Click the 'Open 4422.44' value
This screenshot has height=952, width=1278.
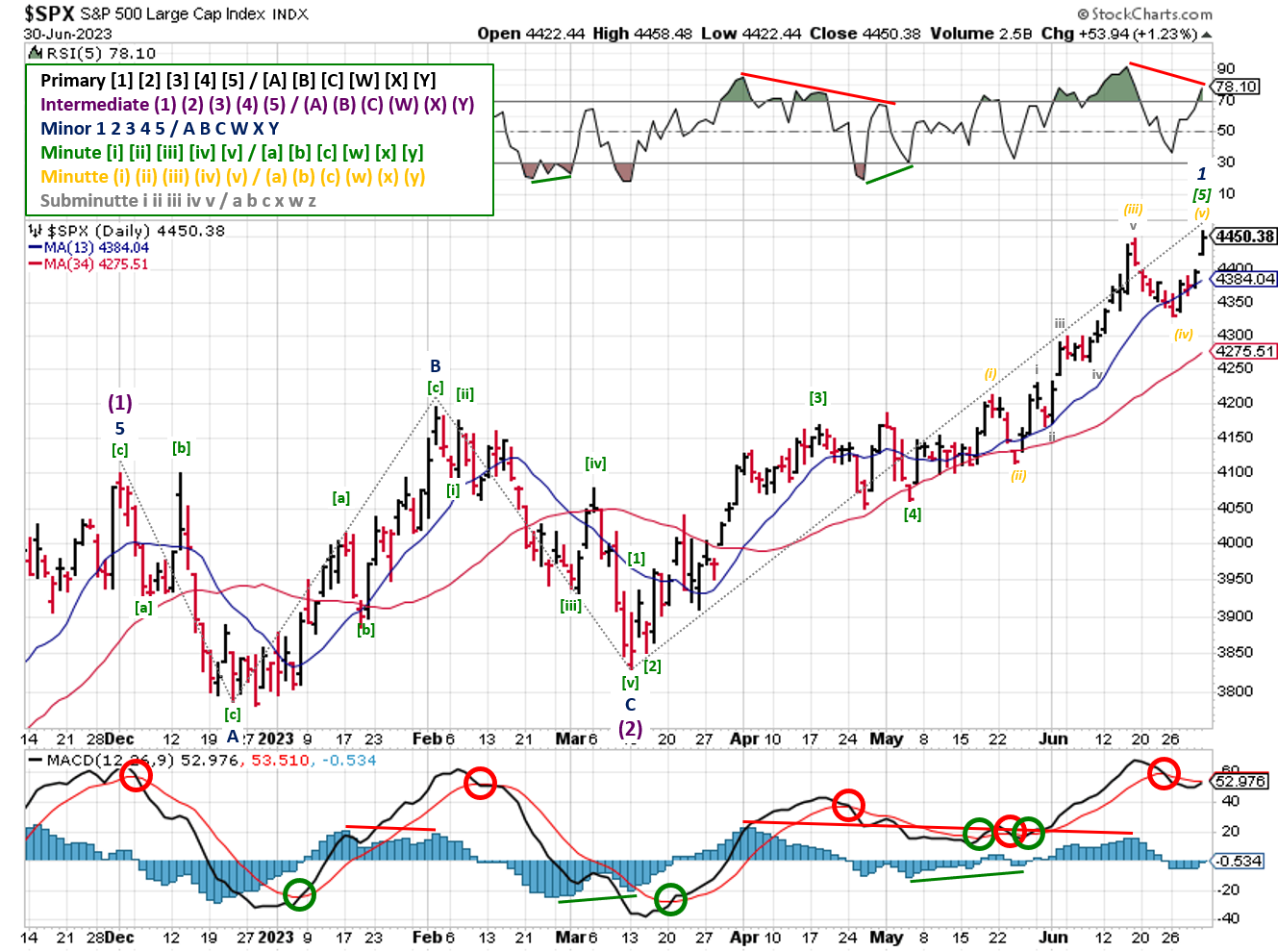[531, 34]
